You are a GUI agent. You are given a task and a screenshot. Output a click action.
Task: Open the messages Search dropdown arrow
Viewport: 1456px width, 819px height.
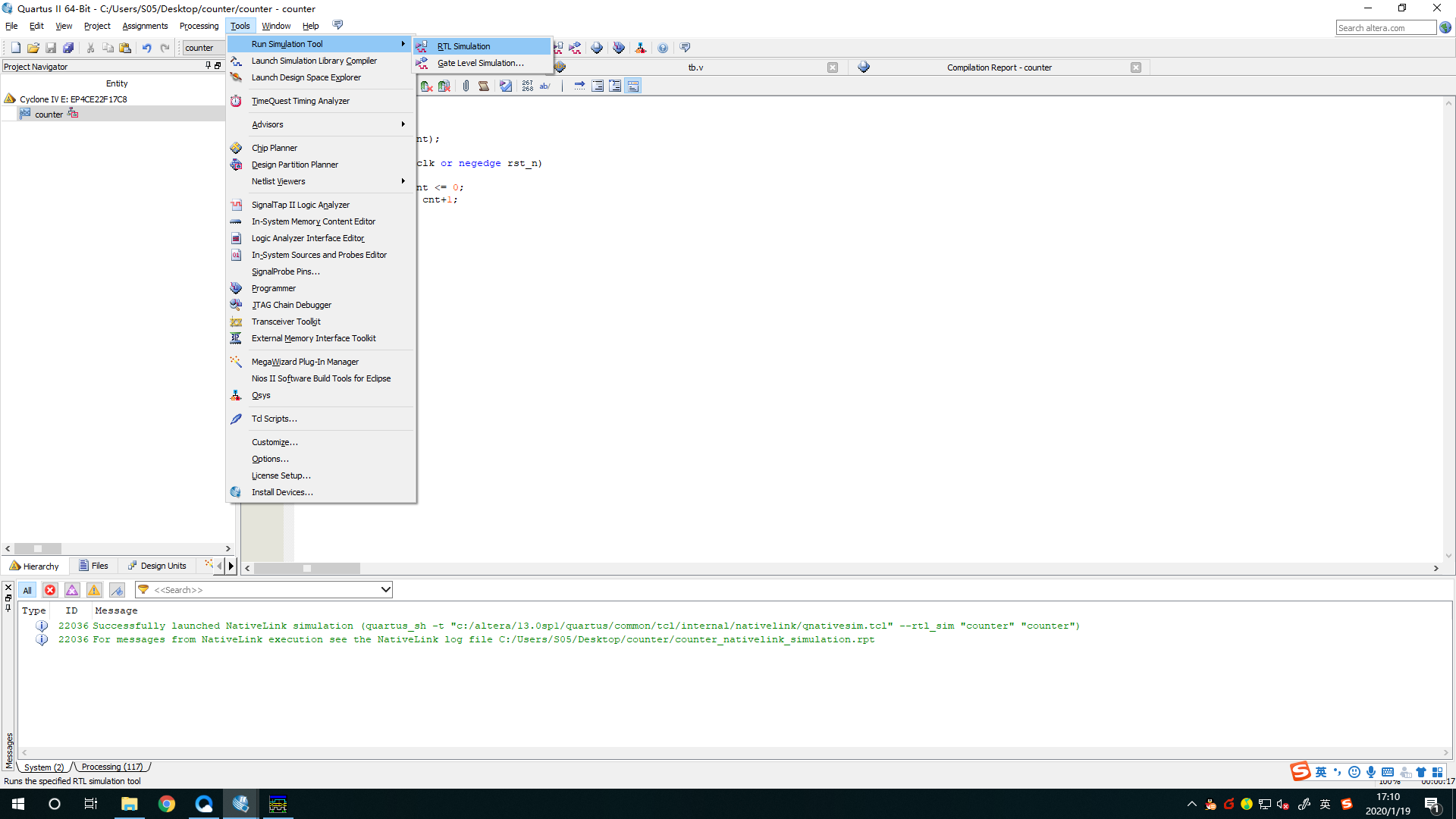385,590
